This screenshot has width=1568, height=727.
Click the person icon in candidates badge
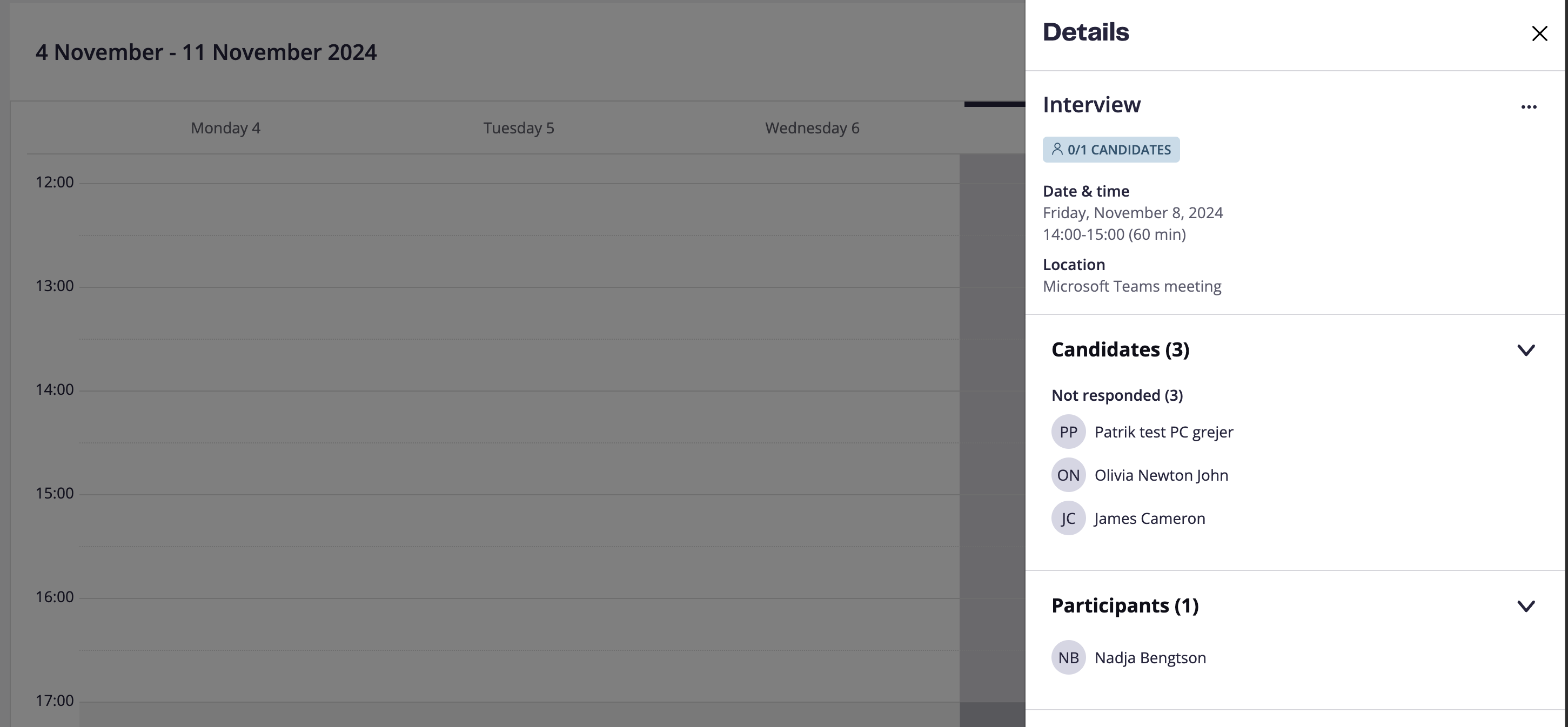1057,149
